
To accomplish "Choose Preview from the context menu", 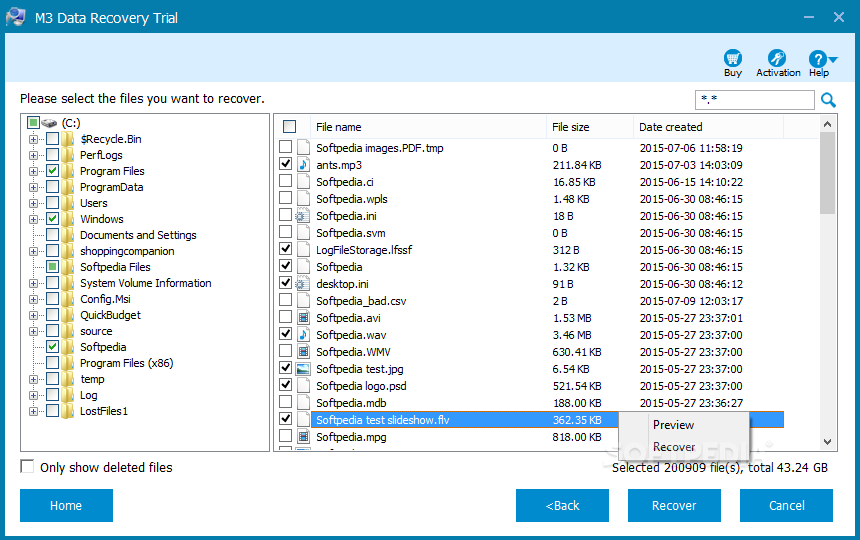I will pos(673,425).
